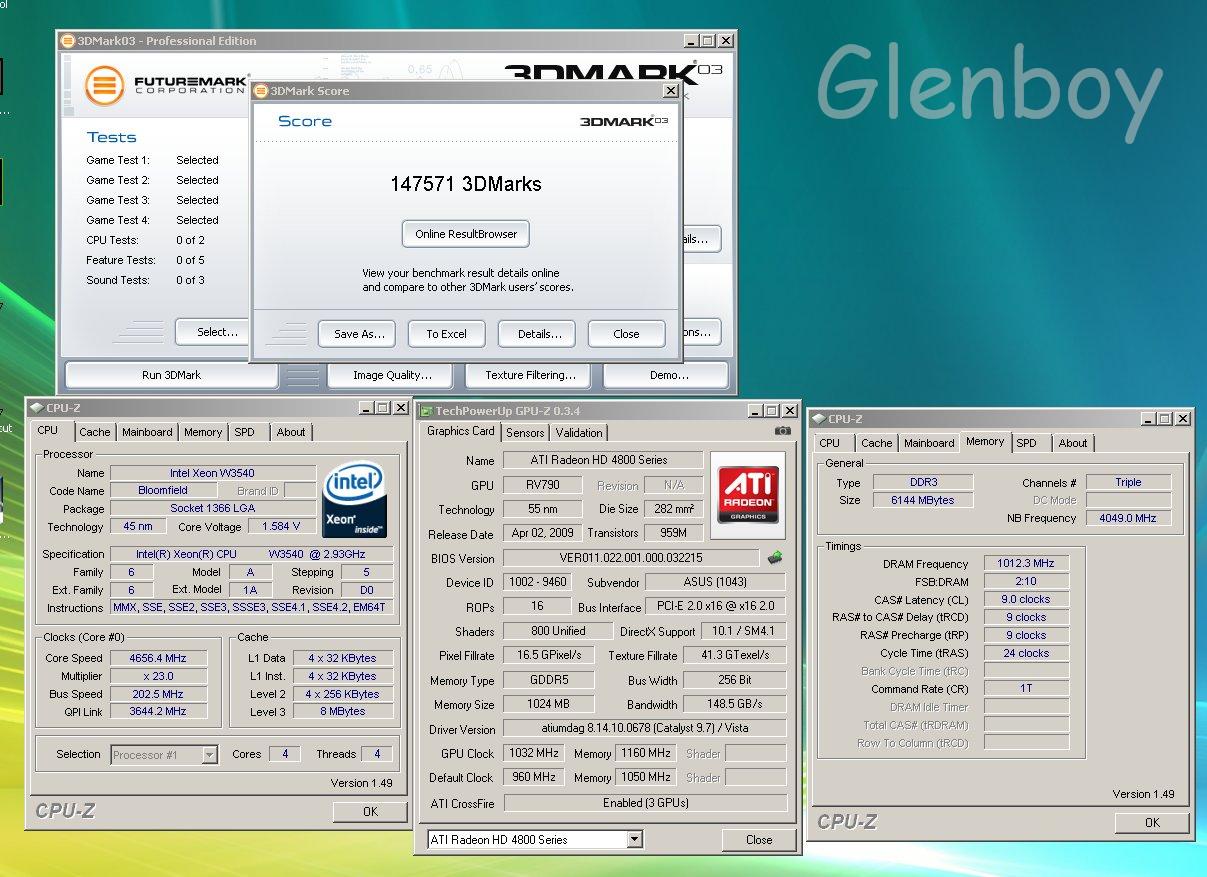Image resolution: width=1207 pixels, height=877 pixels.
Task: Click the GPU-Z title bar icon
Action: click(x=426, y=411)
